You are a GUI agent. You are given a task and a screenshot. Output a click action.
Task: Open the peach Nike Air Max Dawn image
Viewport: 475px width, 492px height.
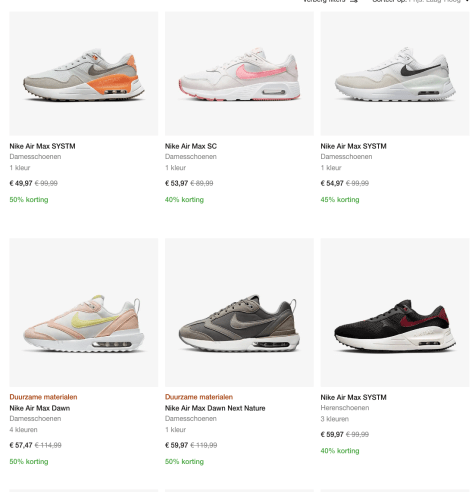(x=84, y=313)
